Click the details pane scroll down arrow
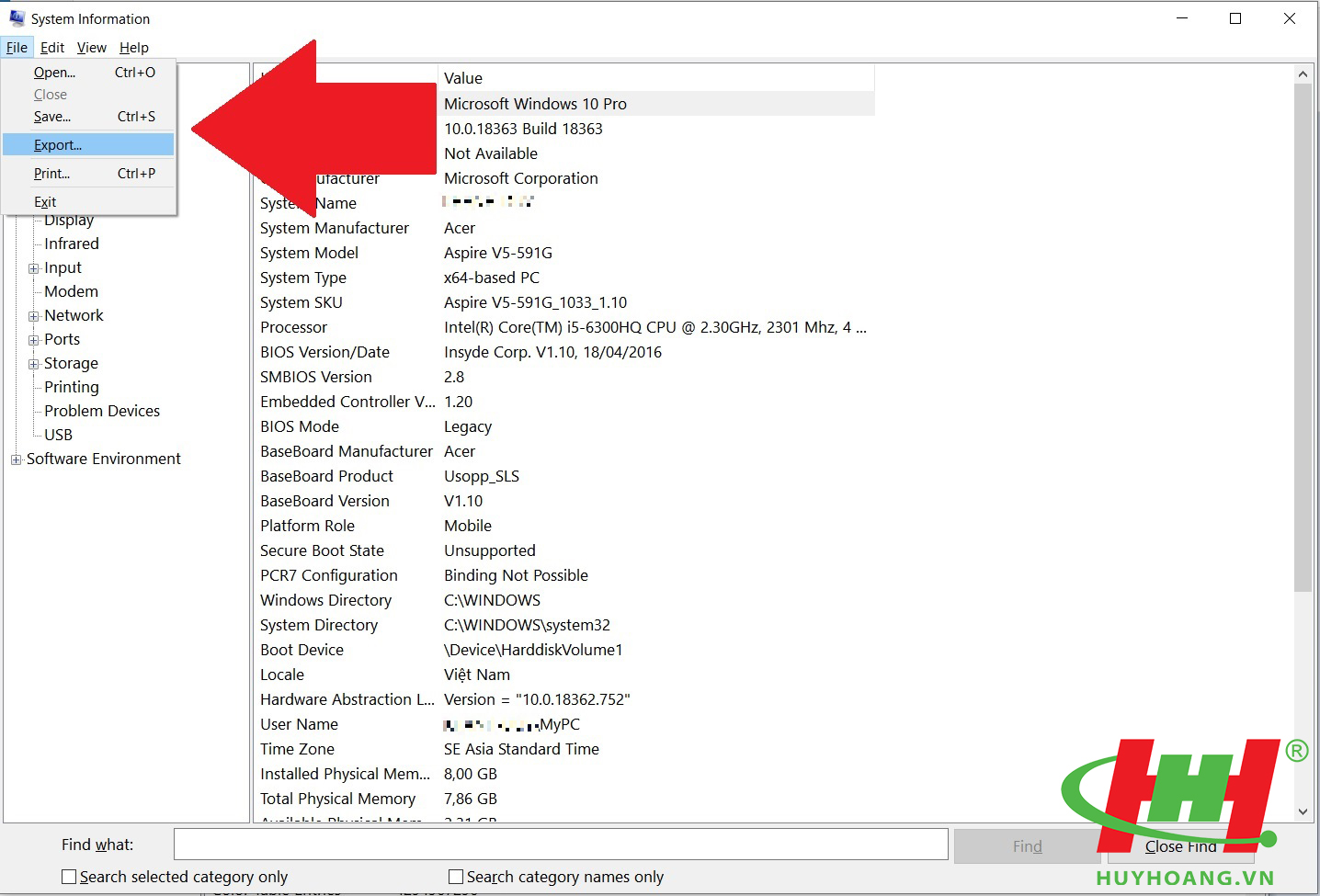 (1303, 811)
